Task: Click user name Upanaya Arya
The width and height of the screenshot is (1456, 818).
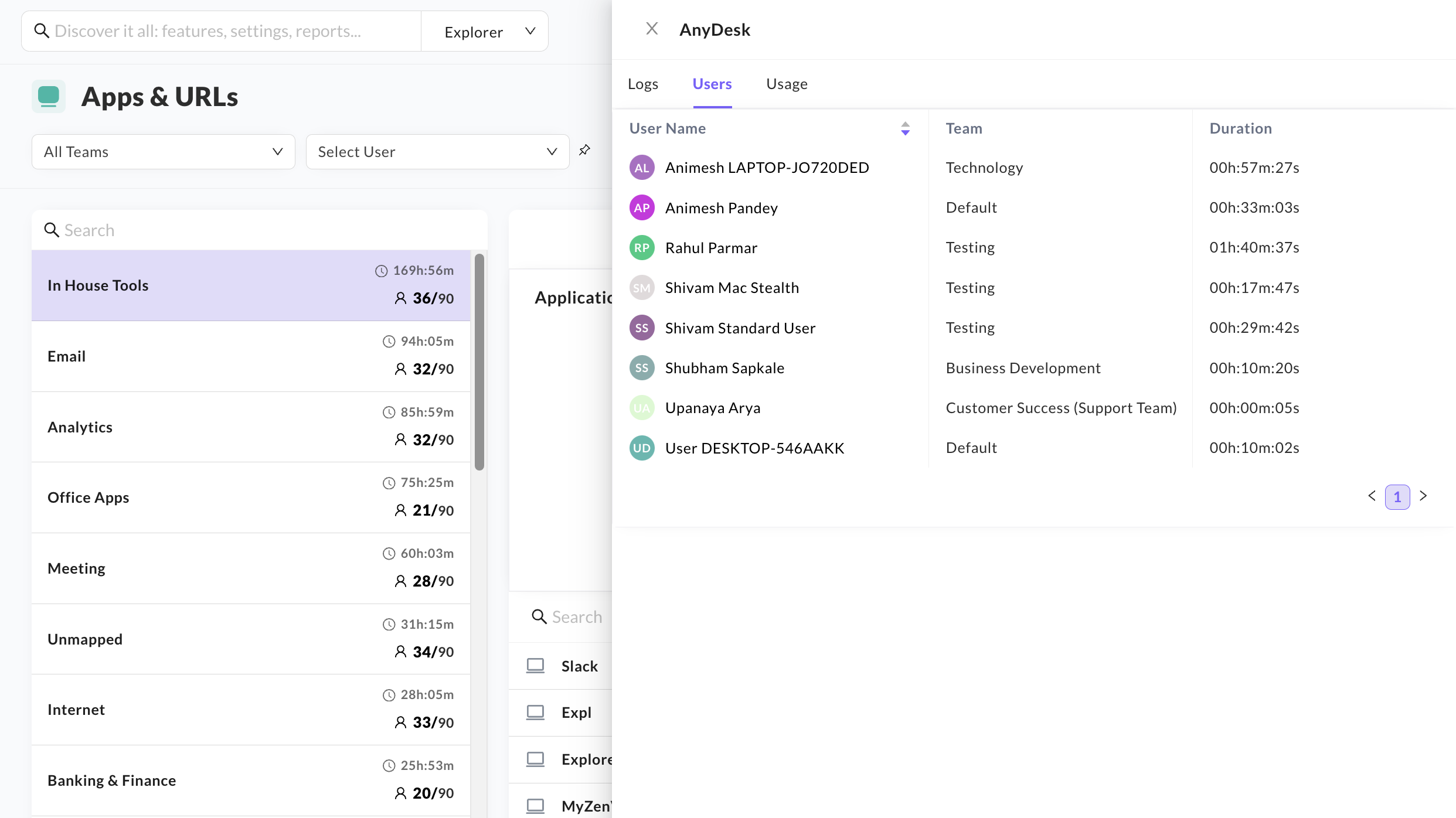Action: [713, 408]
